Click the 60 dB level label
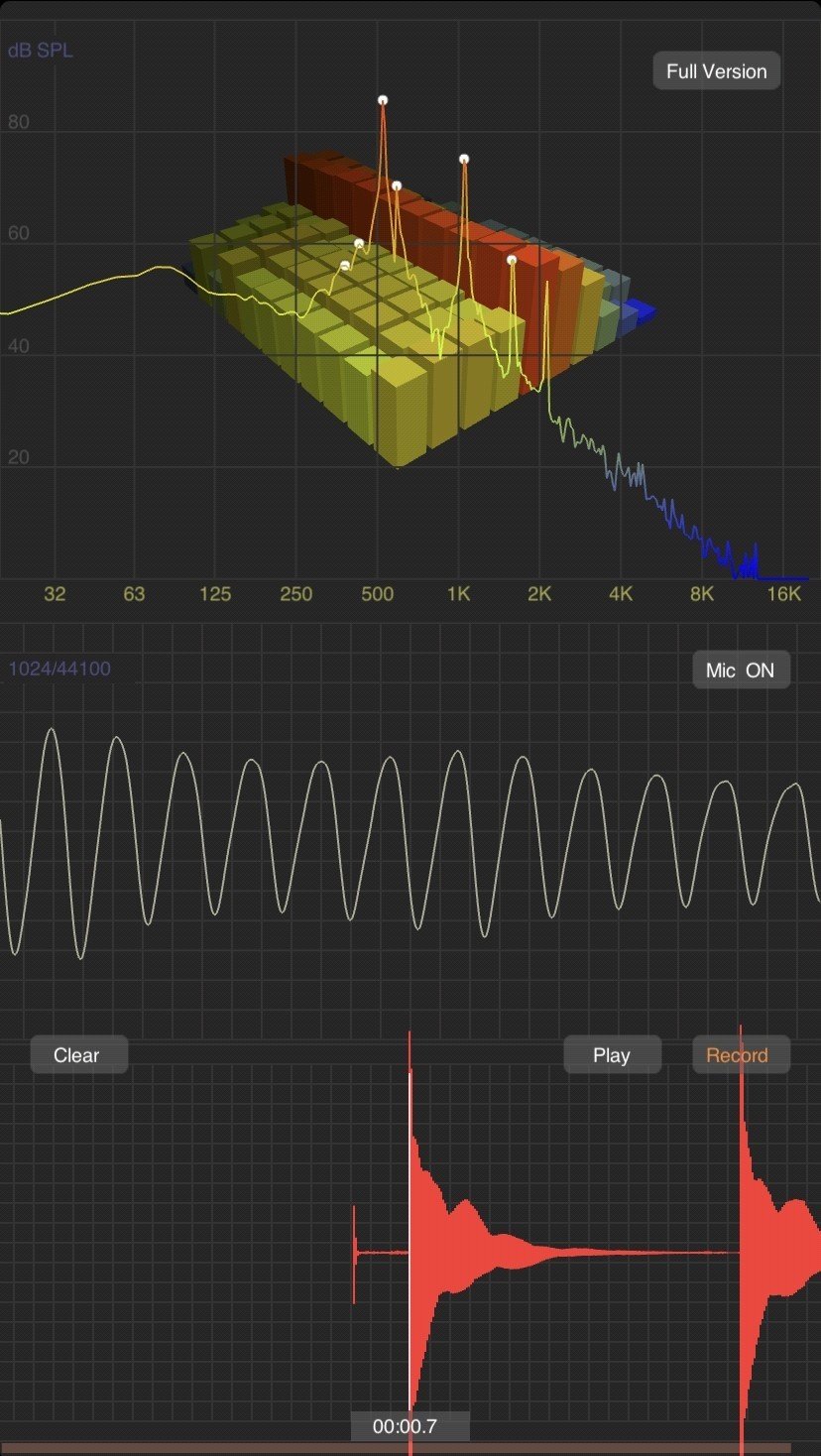Viewport: 821px width, 1456px height. pyautogui.click(x=19, y=234)
